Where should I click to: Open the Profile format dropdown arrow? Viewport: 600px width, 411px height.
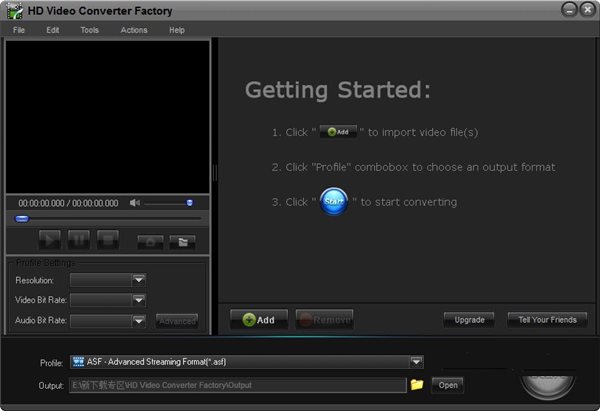pyautogui.click(x=416, y=362)
